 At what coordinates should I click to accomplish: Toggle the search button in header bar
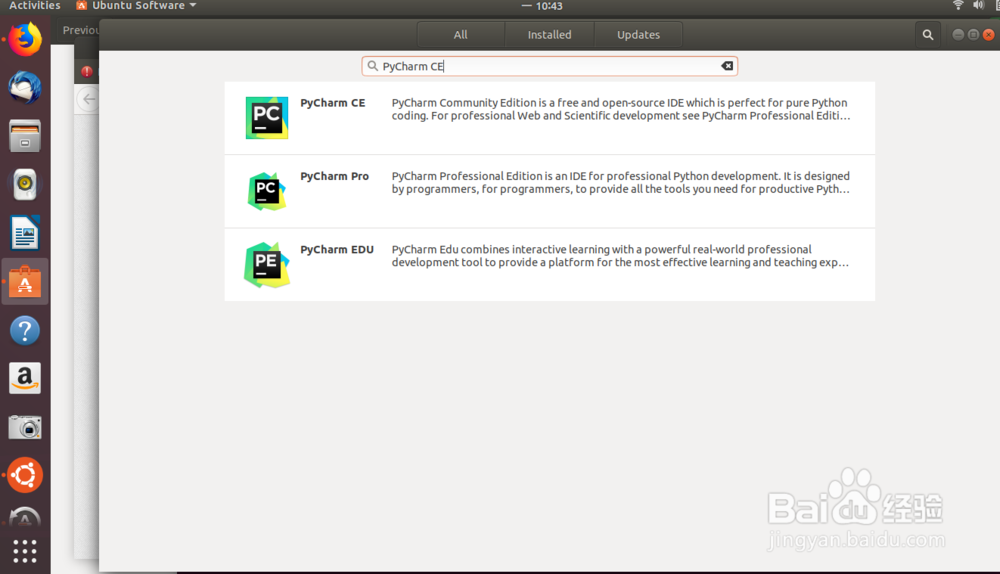click(928, 35)
